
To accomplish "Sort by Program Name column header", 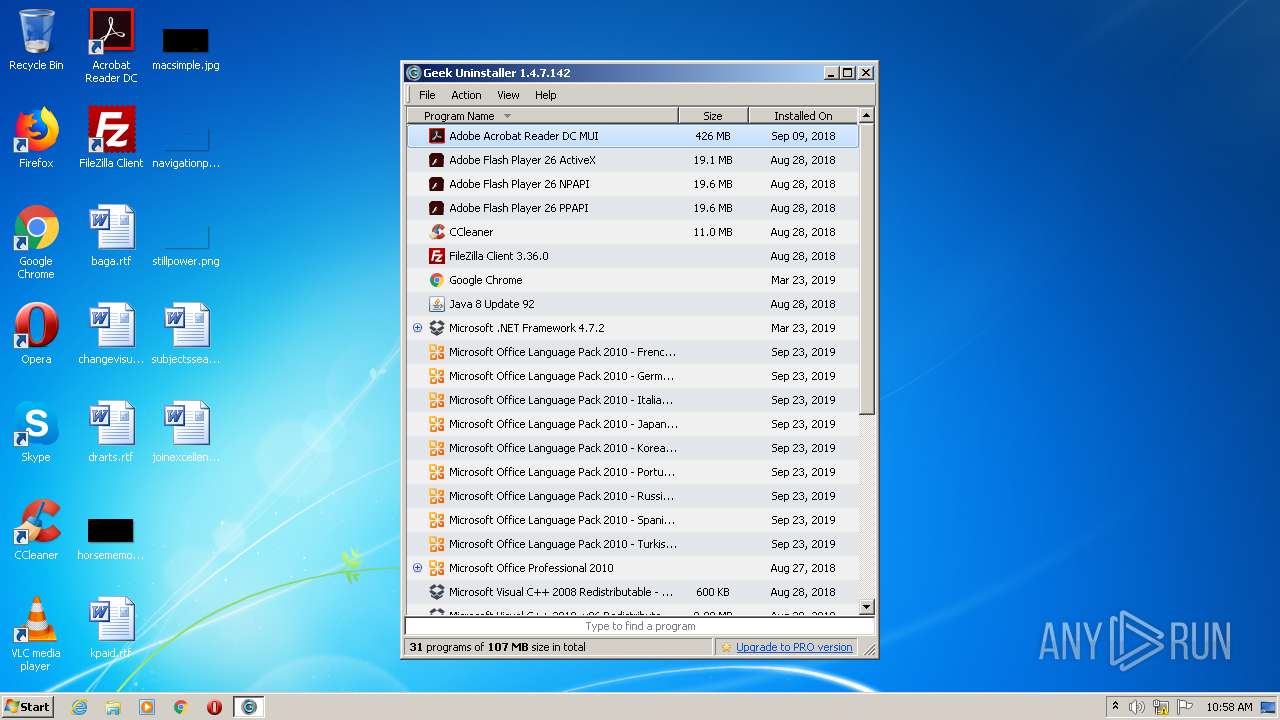I will (542, 116).
